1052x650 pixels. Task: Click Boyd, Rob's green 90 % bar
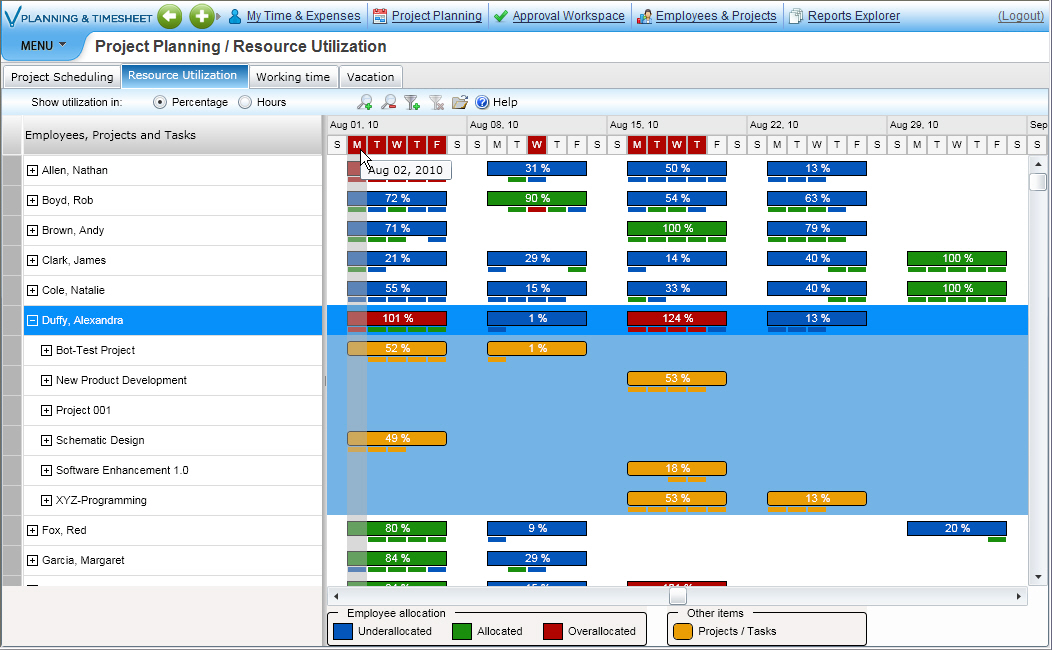tap(537, 199)
